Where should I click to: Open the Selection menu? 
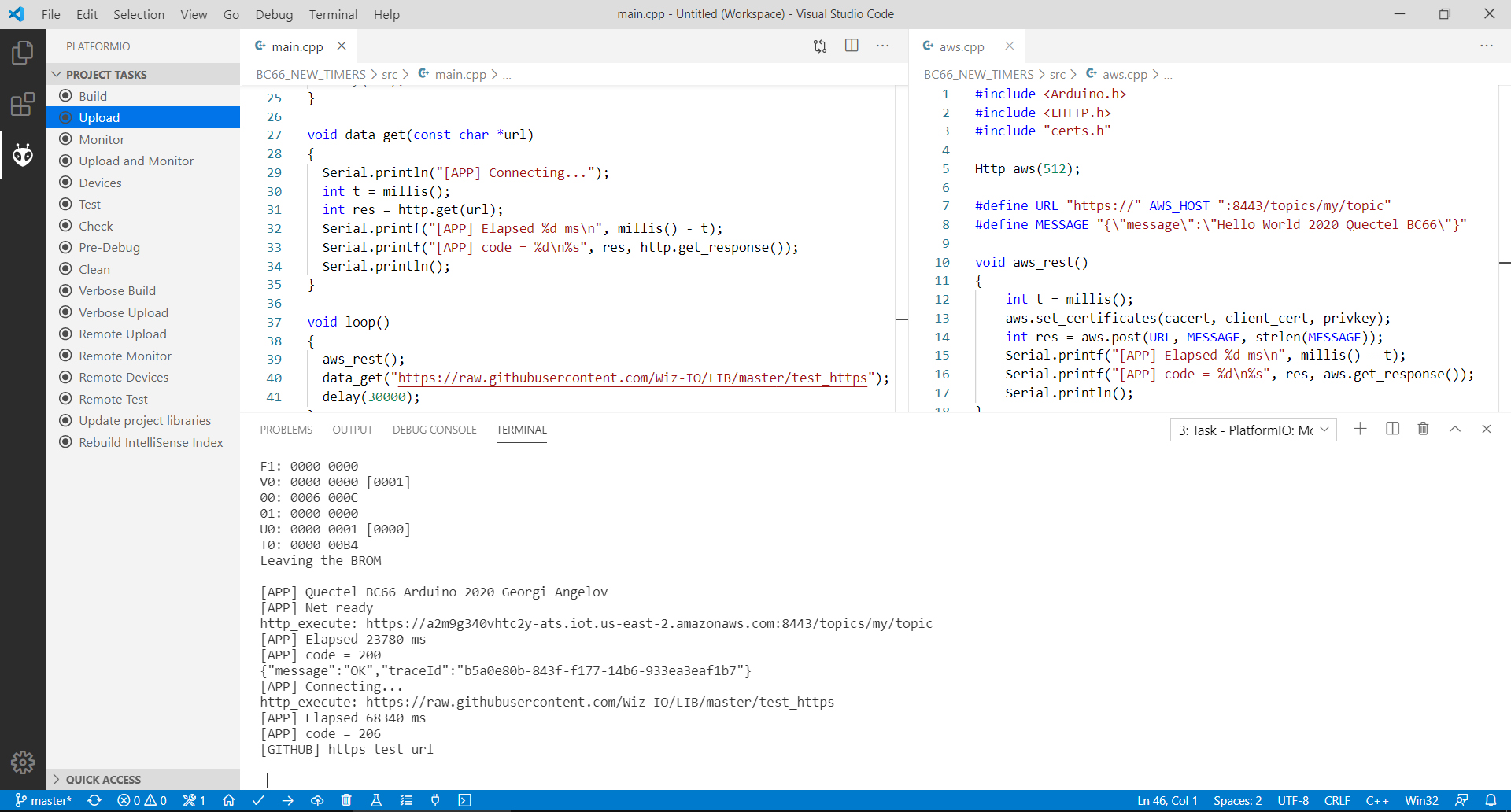pos(139,14)
